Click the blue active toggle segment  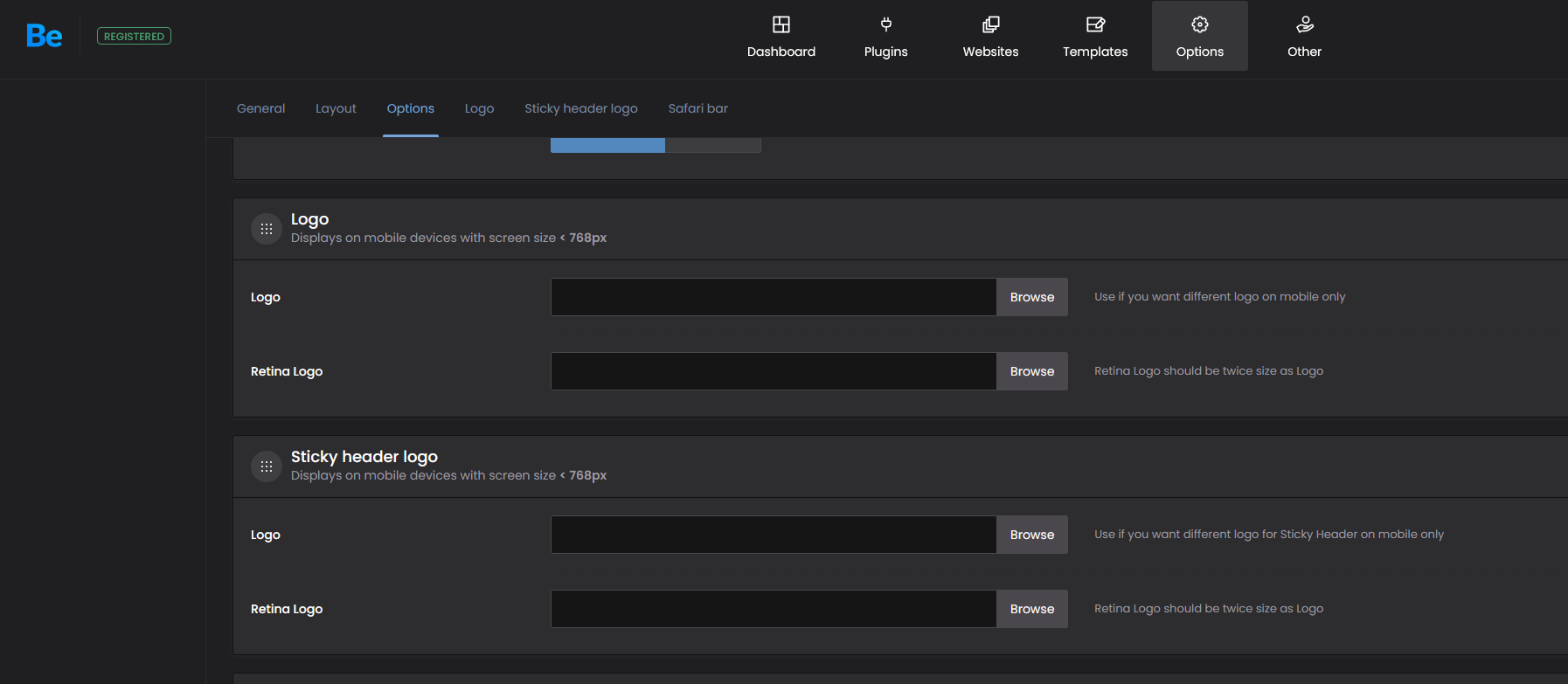point(607,145)
